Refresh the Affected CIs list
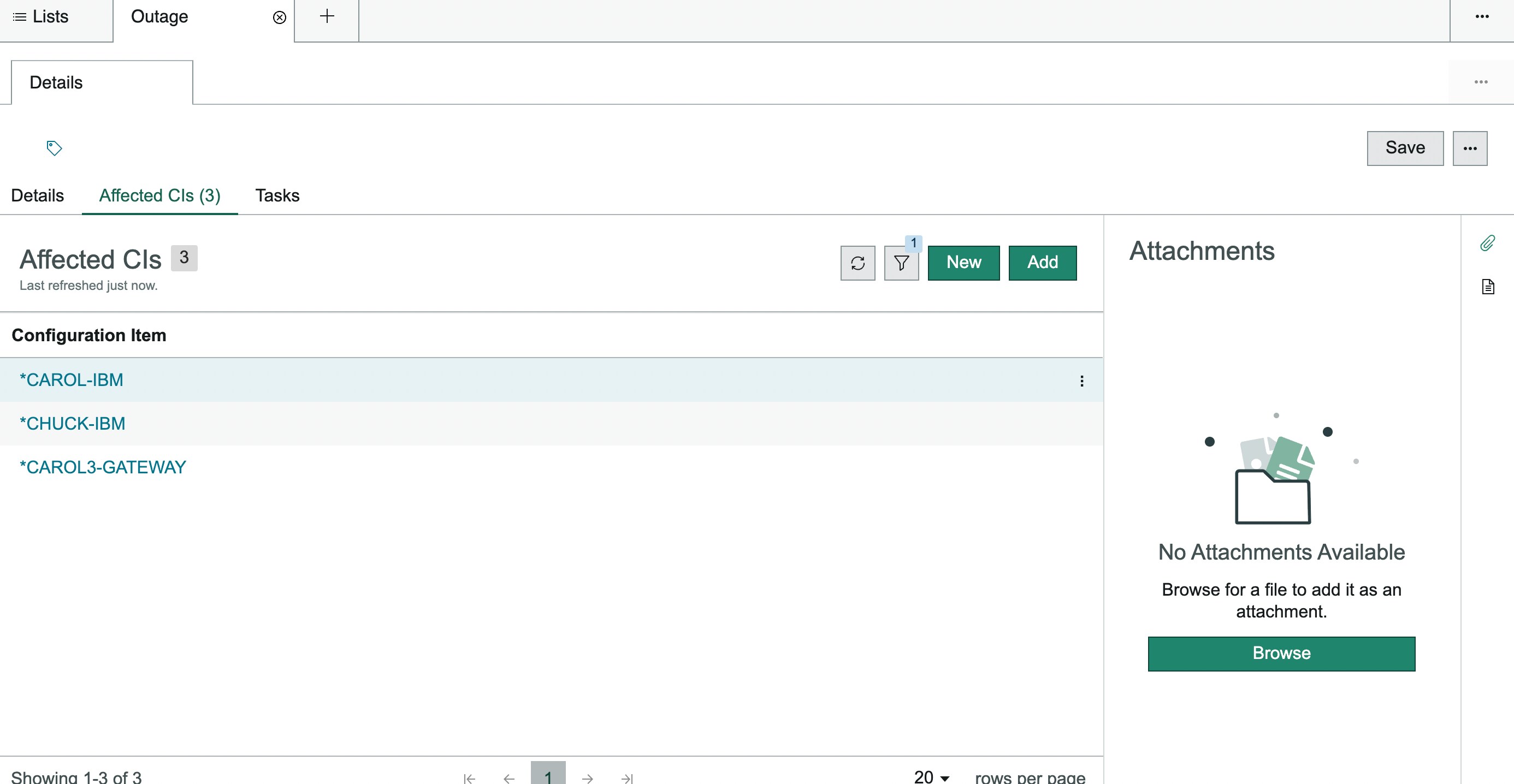This screenshot has height=784, width=1514. (857, 263)
